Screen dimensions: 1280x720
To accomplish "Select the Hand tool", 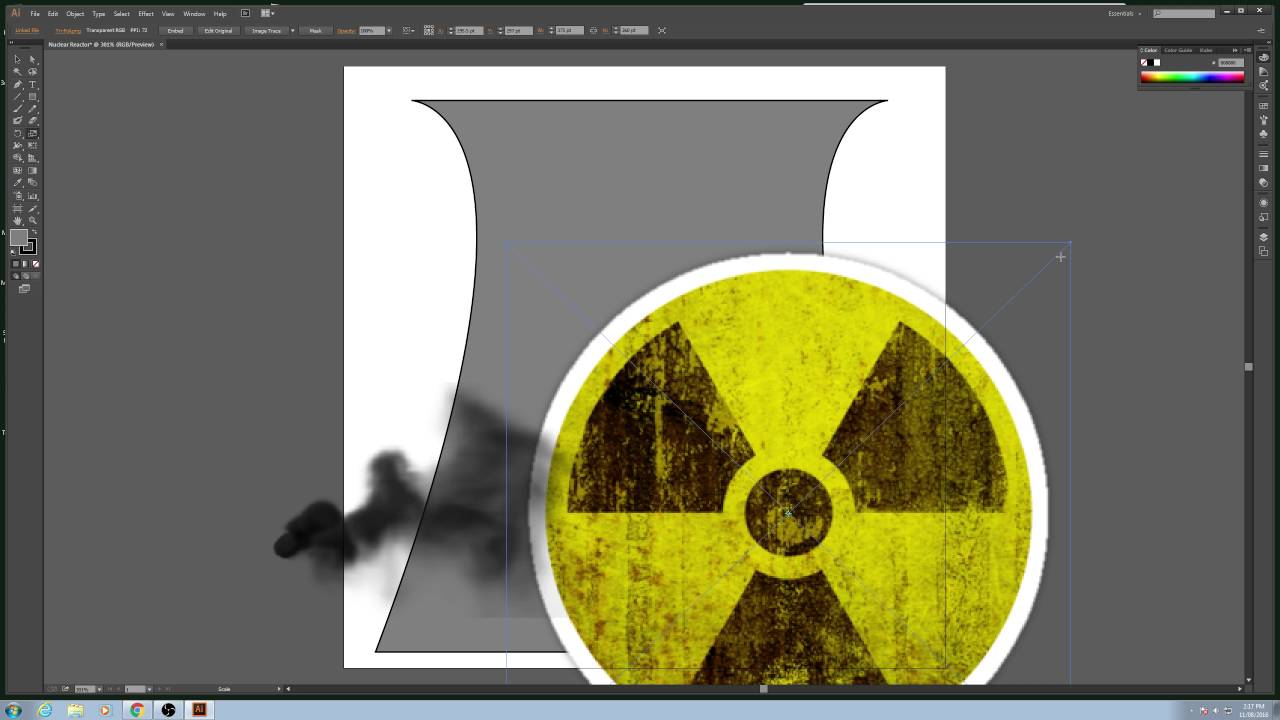I will point(18,220).
